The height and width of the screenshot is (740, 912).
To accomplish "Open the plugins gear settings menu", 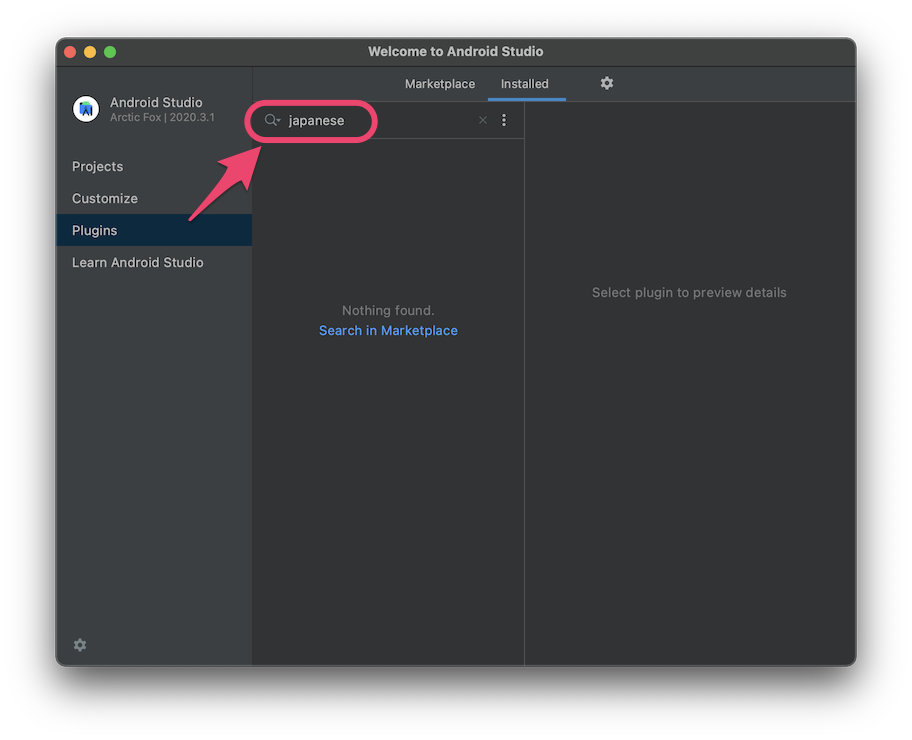I will tap(607, 83).
